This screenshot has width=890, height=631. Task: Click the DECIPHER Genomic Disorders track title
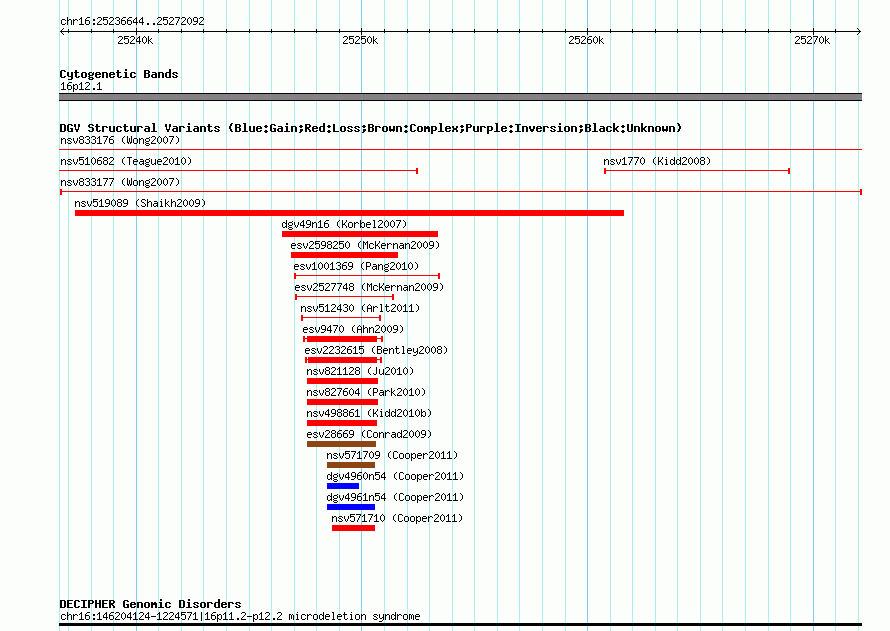pos(150,604)
